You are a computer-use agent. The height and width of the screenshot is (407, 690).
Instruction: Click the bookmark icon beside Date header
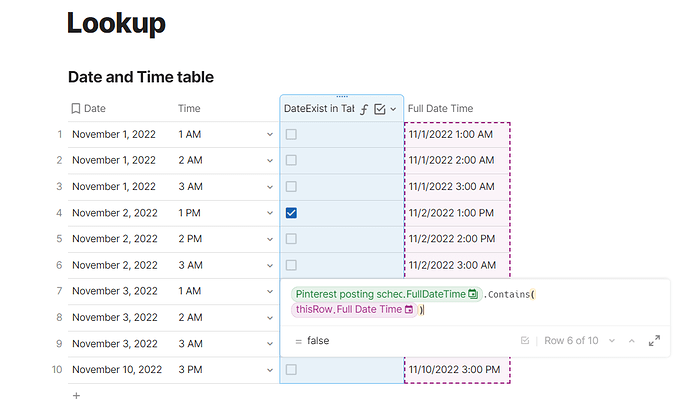point(75,109)
